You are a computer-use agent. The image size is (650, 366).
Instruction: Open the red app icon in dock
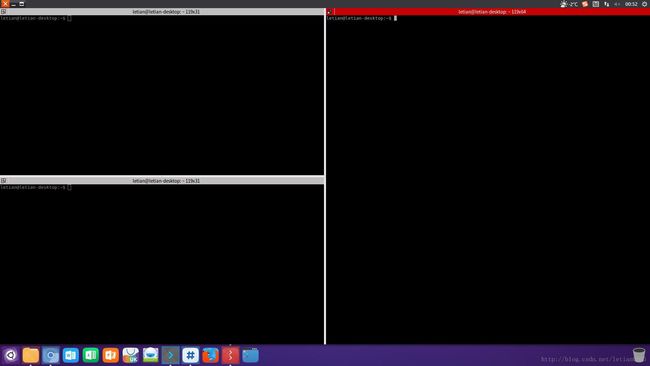point(230,355)
